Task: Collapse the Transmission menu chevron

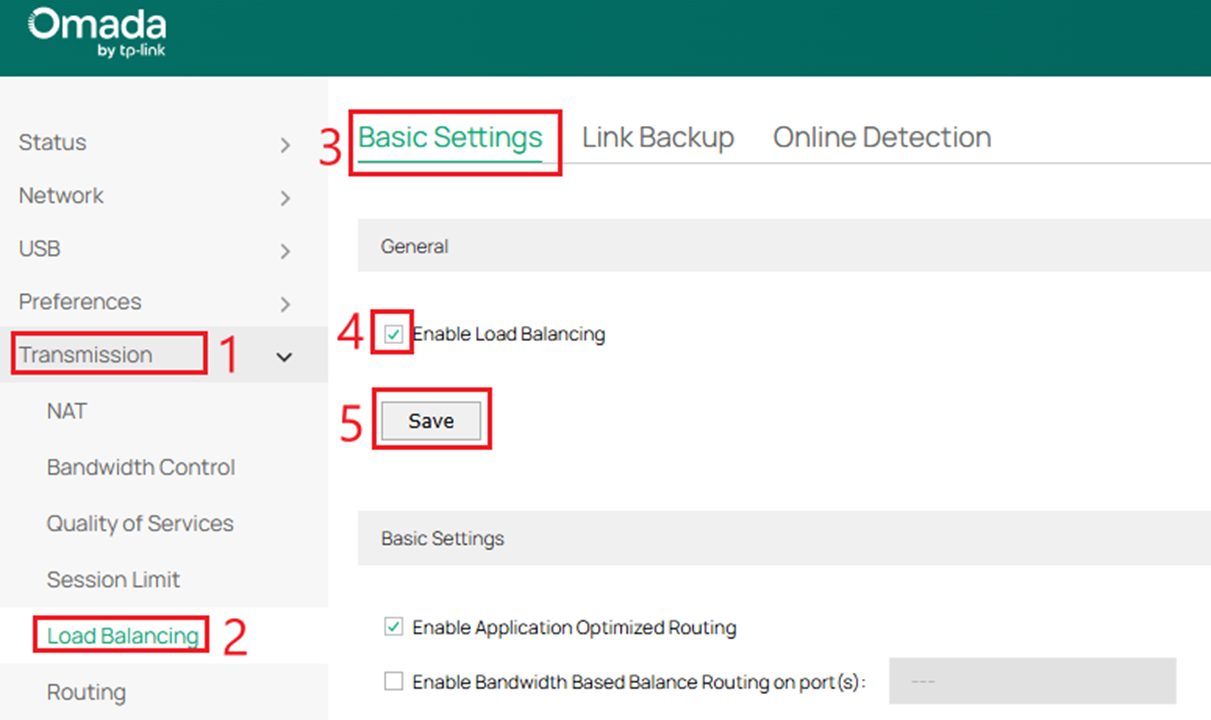Action: point(285,356)
